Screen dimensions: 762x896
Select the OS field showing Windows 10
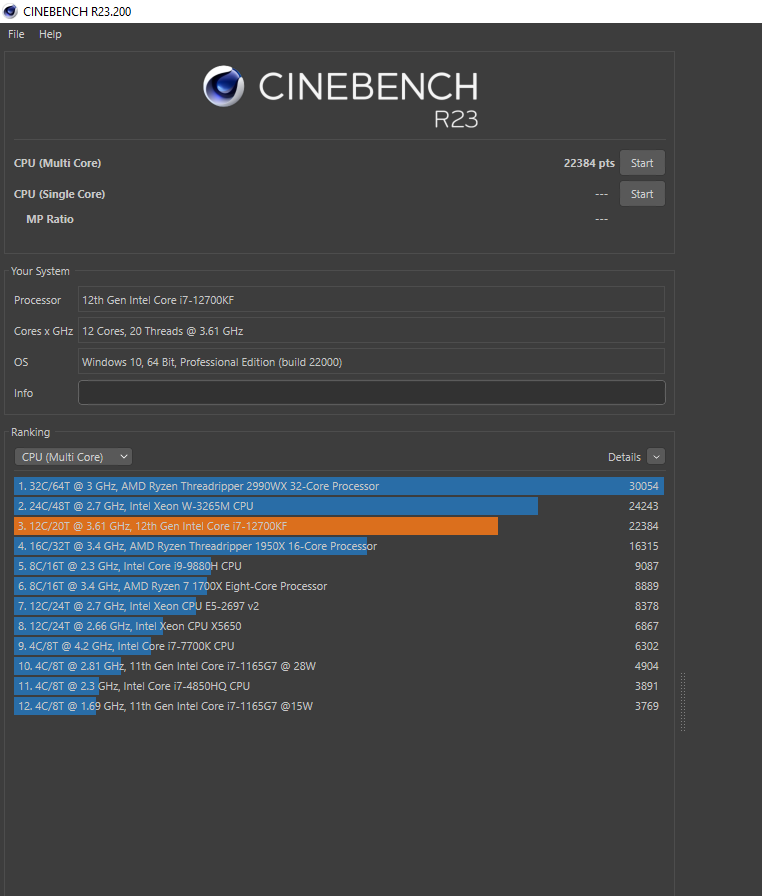coord(372,362)
